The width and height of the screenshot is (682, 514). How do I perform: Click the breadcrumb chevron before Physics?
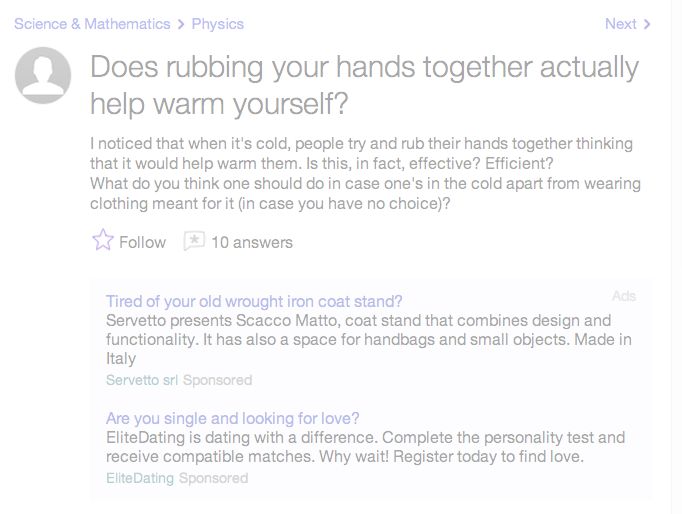pos(180,24)
